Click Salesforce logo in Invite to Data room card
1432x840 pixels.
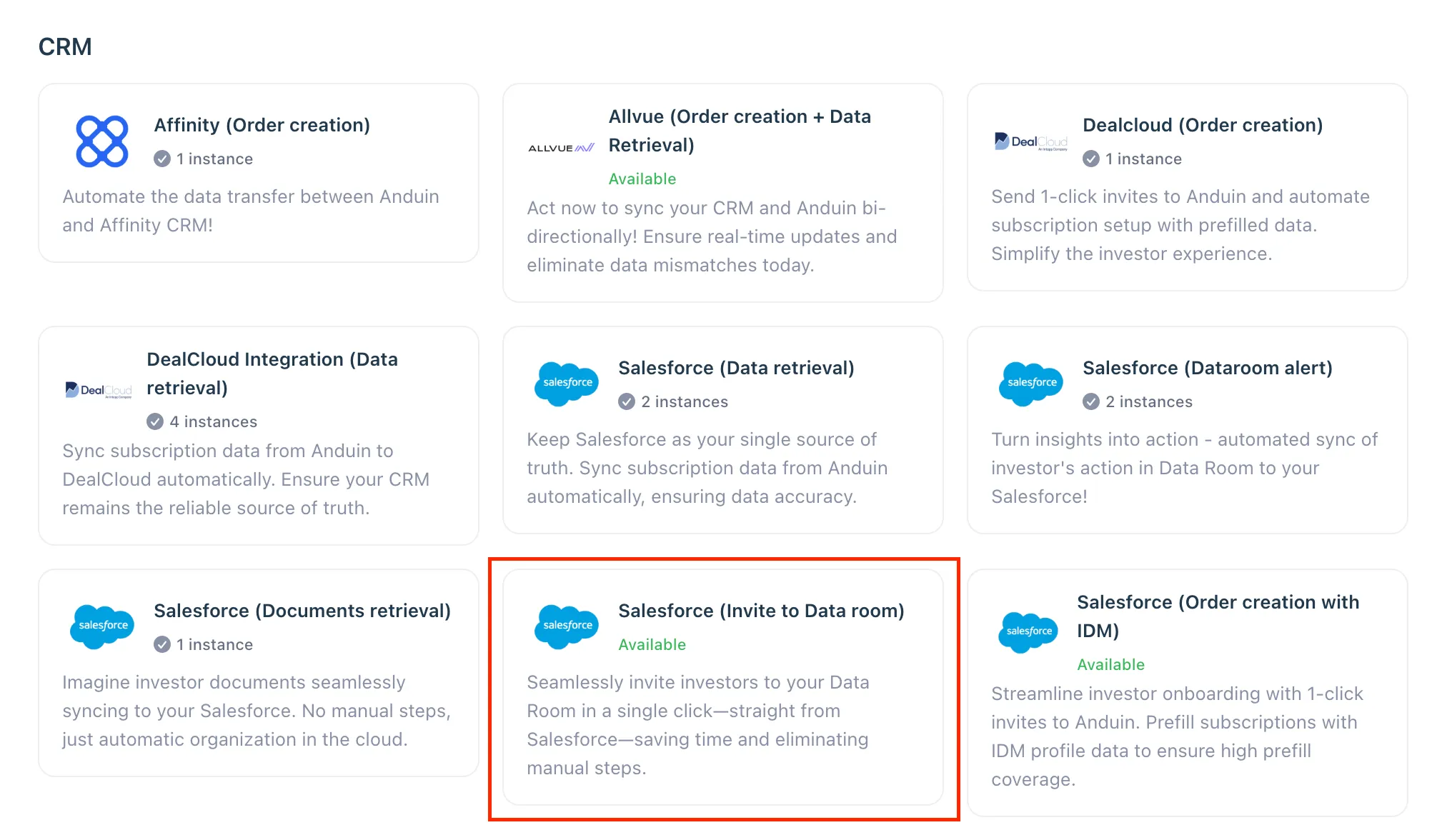pyautogui.click(x=567, y=626)
